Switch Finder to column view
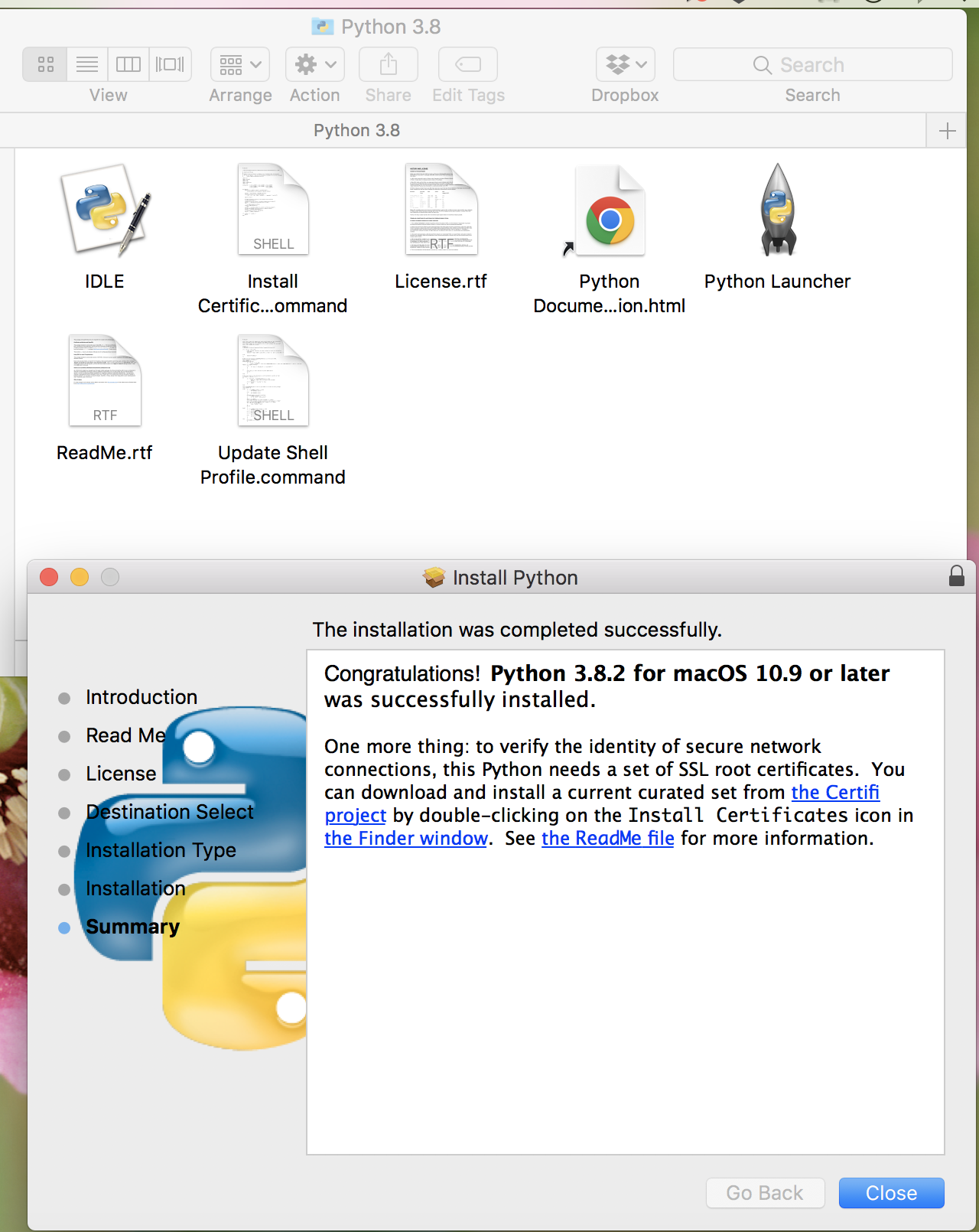The image size is (979, 1232). (128, 64)
